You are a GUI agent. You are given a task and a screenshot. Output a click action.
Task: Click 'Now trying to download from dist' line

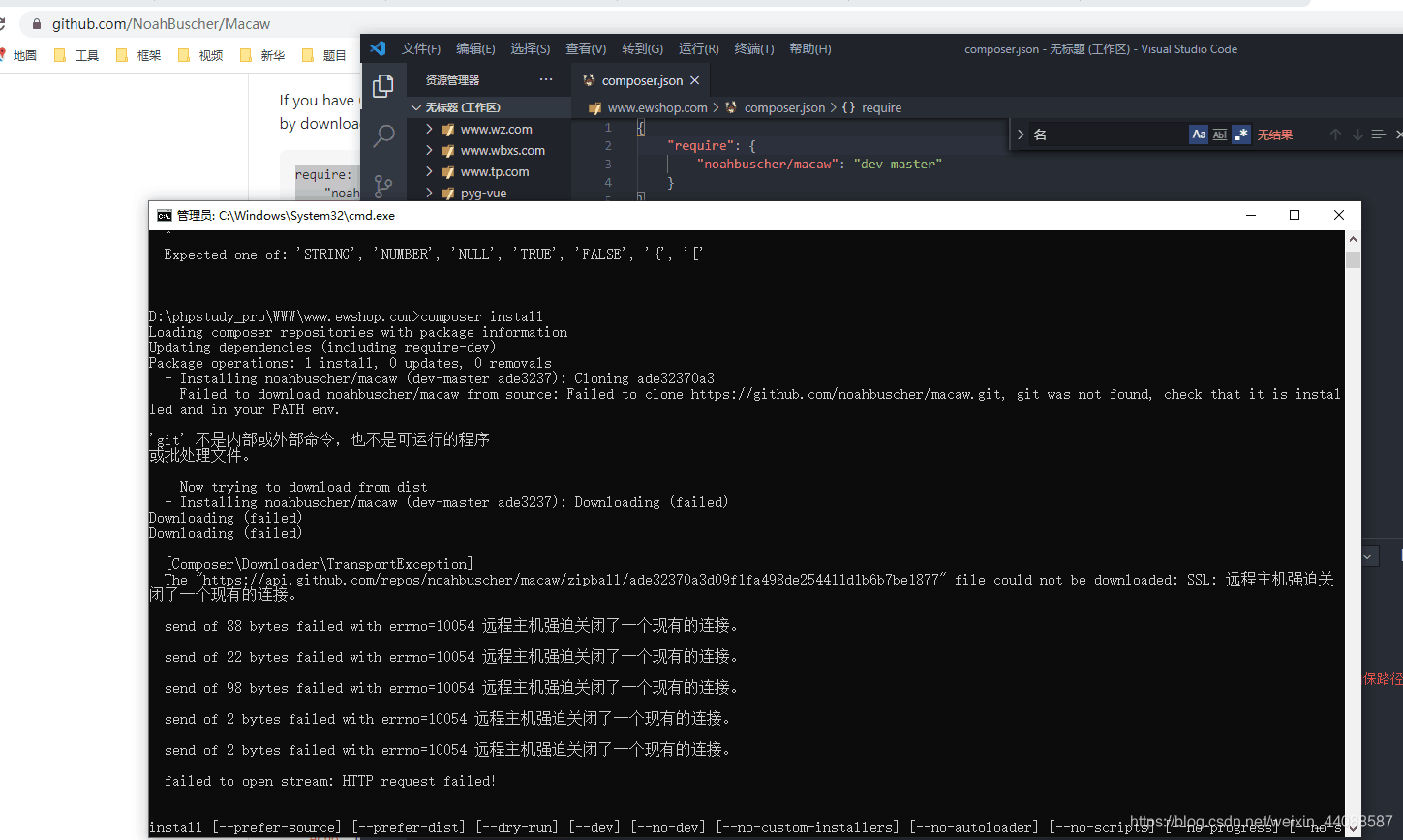pyautogui.click(x=303, y=487)
